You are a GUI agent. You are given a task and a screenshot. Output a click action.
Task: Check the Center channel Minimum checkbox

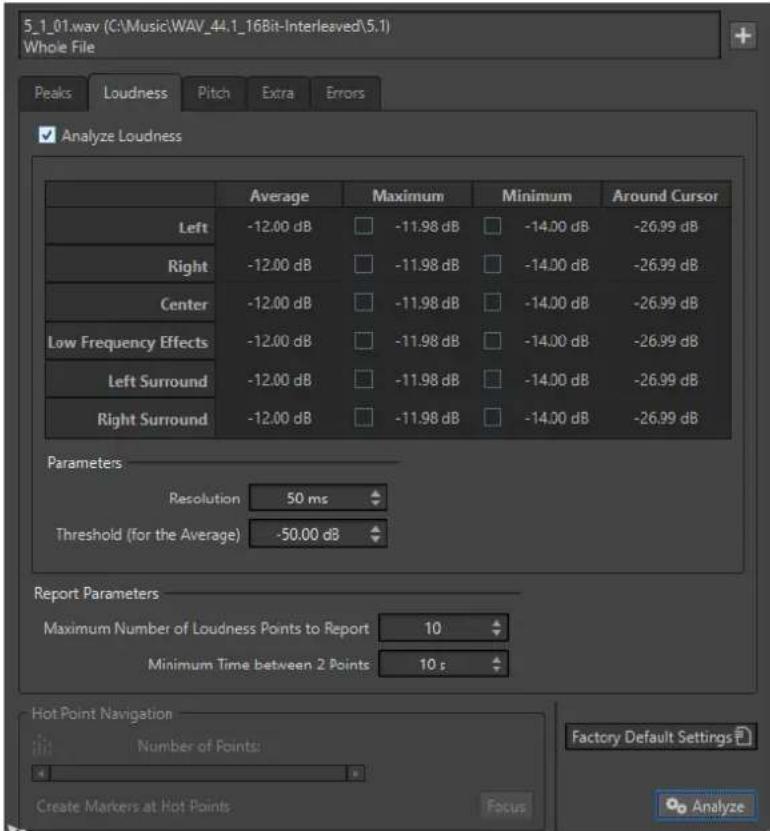point(492,303)
